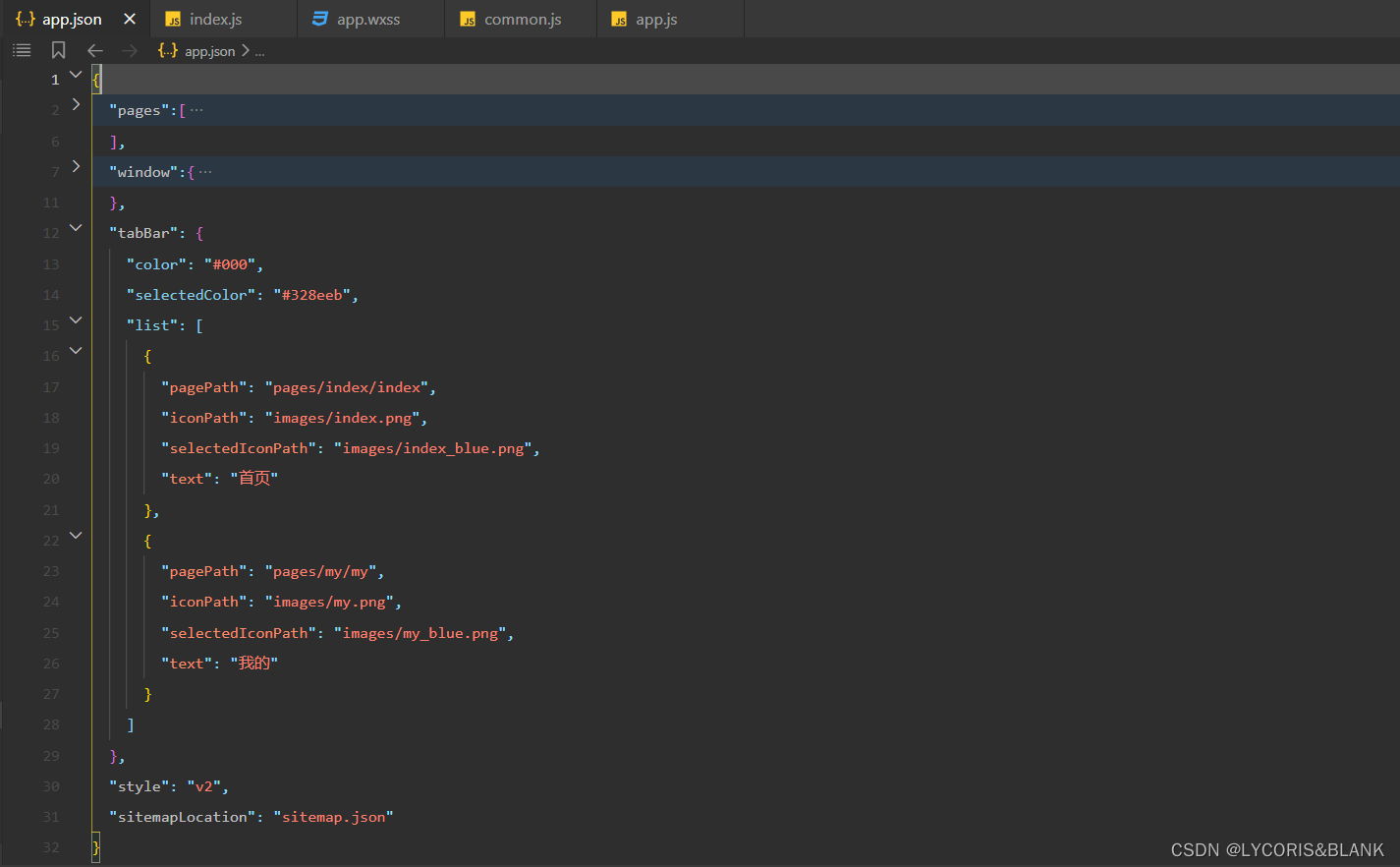Viewport: 1400px width, 867px height.
Task: Close the app.json tab
Action: [x=130, y=19]
